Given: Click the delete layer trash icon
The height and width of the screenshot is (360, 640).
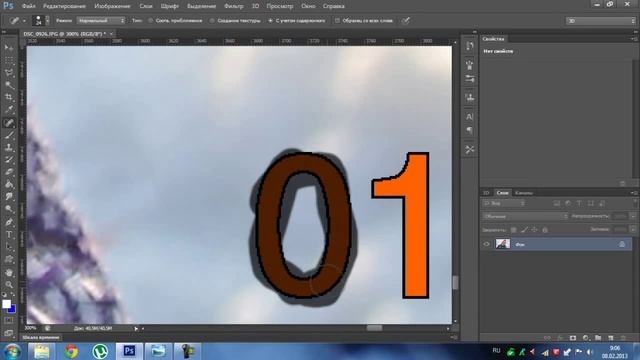Looking at the screenshot, I should [623, 338].
